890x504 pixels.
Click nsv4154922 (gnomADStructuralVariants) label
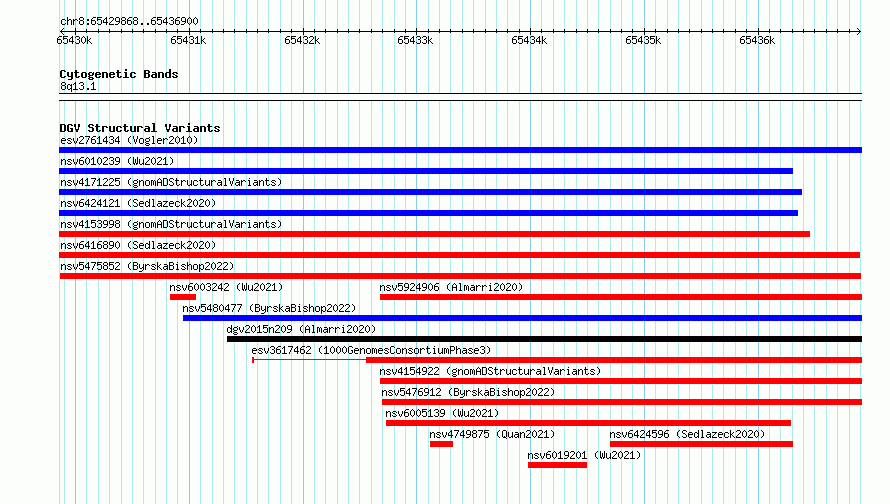[490, 371]
